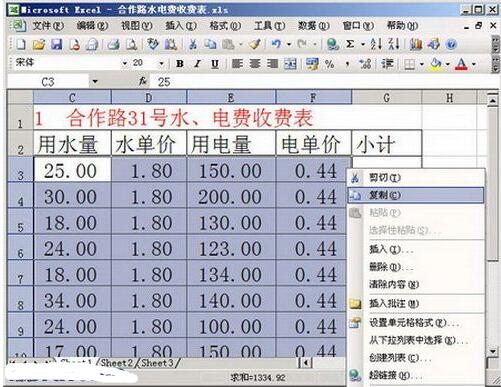The image size is (501, 387).
Task: Switch to the Sheet3 tab
Action: click(157, 363)
